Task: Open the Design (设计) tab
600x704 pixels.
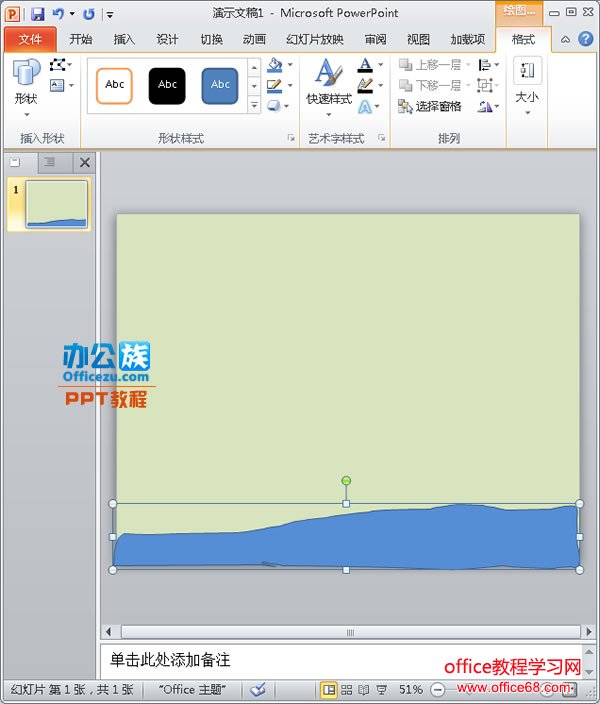Action: tap(167, 40)
